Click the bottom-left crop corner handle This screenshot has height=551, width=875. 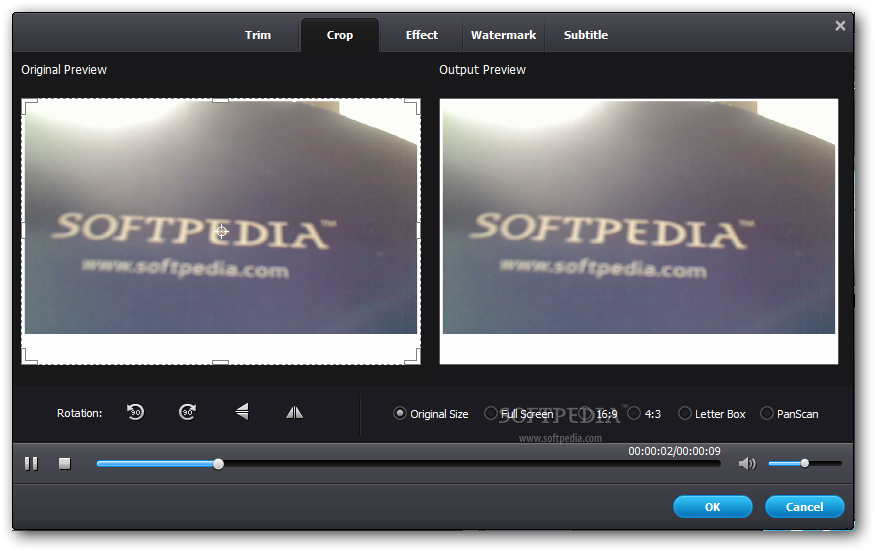point(29,357)
